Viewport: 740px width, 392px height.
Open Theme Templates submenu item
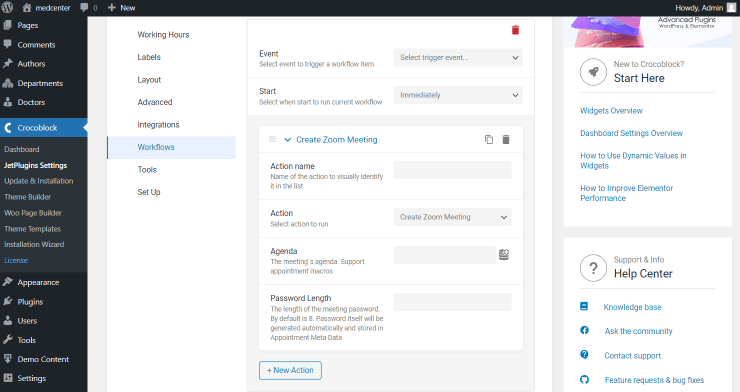33,229
